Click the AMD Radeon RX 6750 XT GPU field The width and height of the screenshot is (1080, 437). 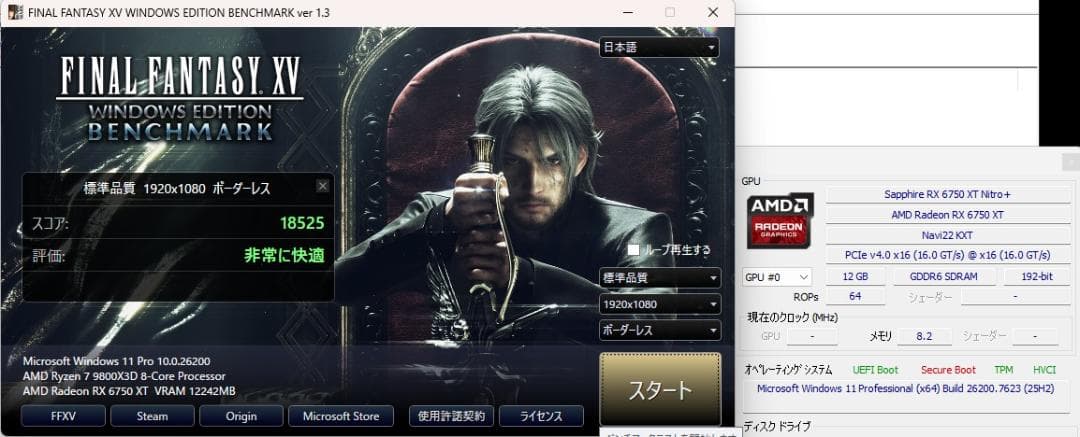pyautogui.click(x=948, y=214)
